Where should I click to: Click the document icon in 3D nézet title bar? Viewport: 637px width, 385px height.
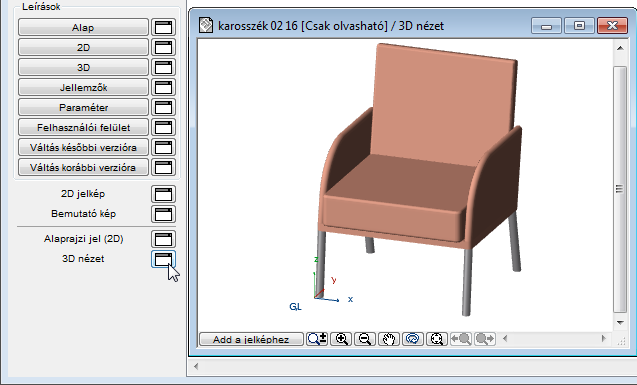click(x=206, y=26)
